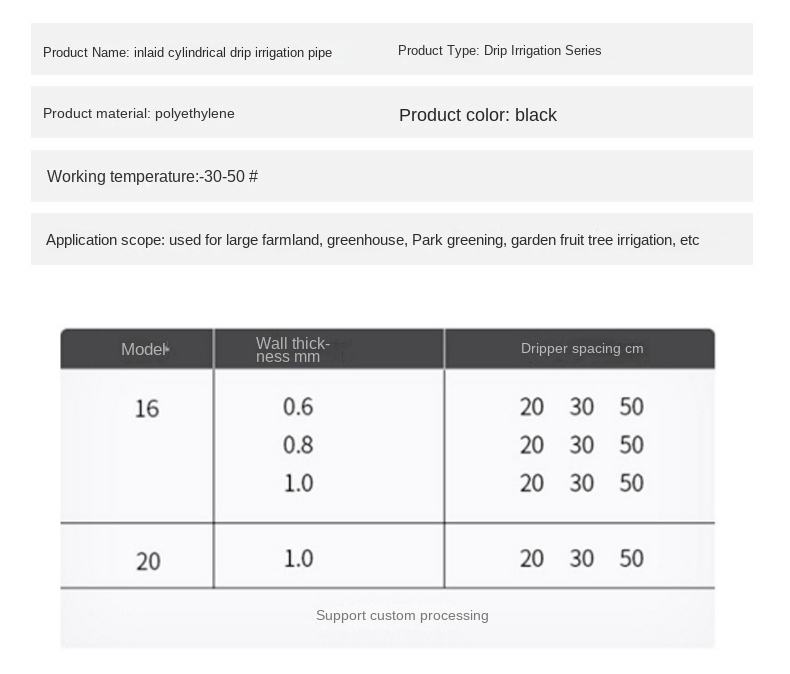Image resolution: width=790 pixels, height=674 pixels.
Task: Click the 0.6 wall thickness value
Action: click(298, 407)
